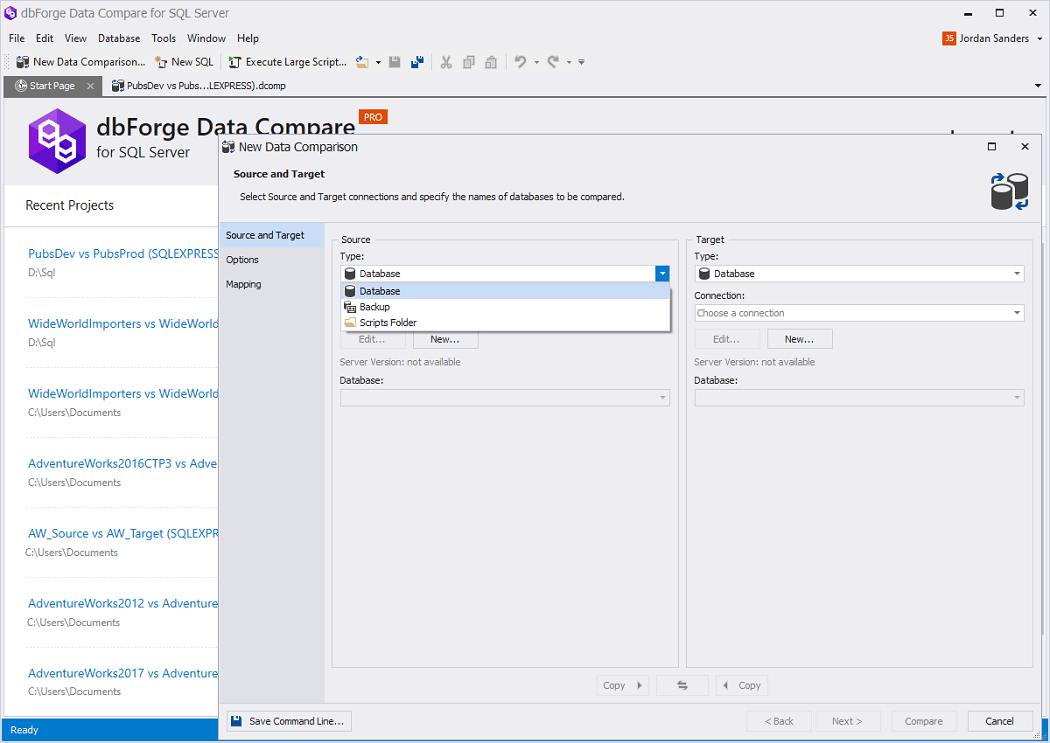Click Copy source to target button
Viewport: 1050px width, 743px height.
click(622, 685)
